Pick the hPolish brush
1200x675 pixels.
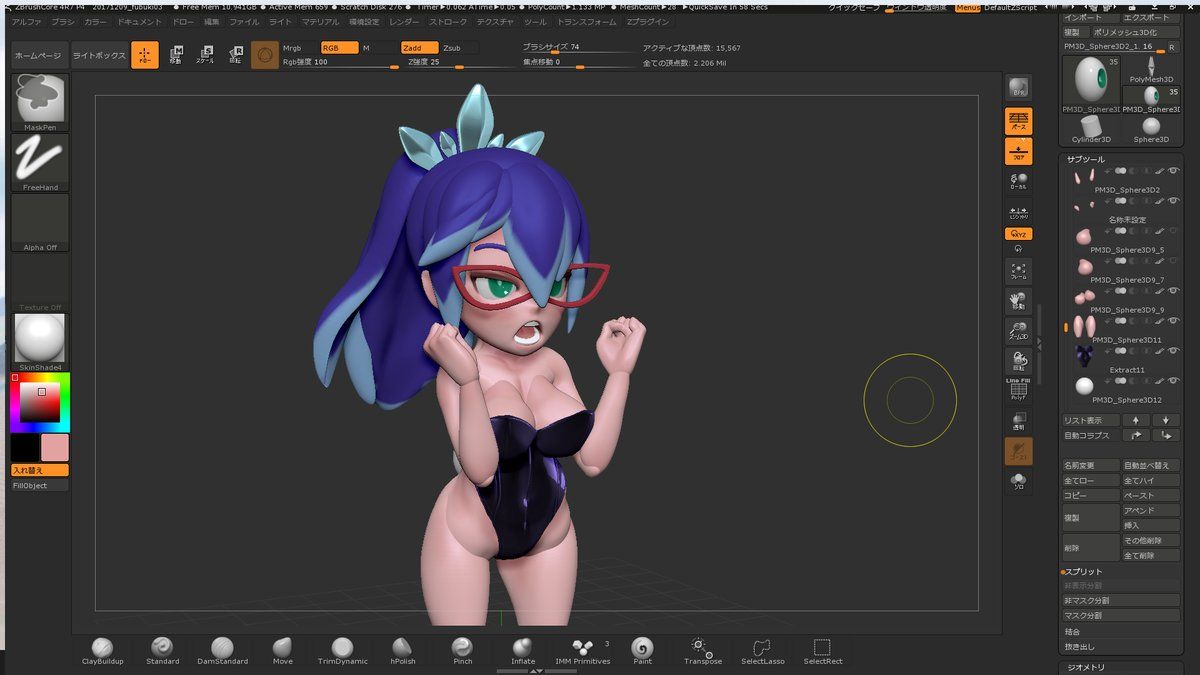pyautogui.click(x=402, y=649)
